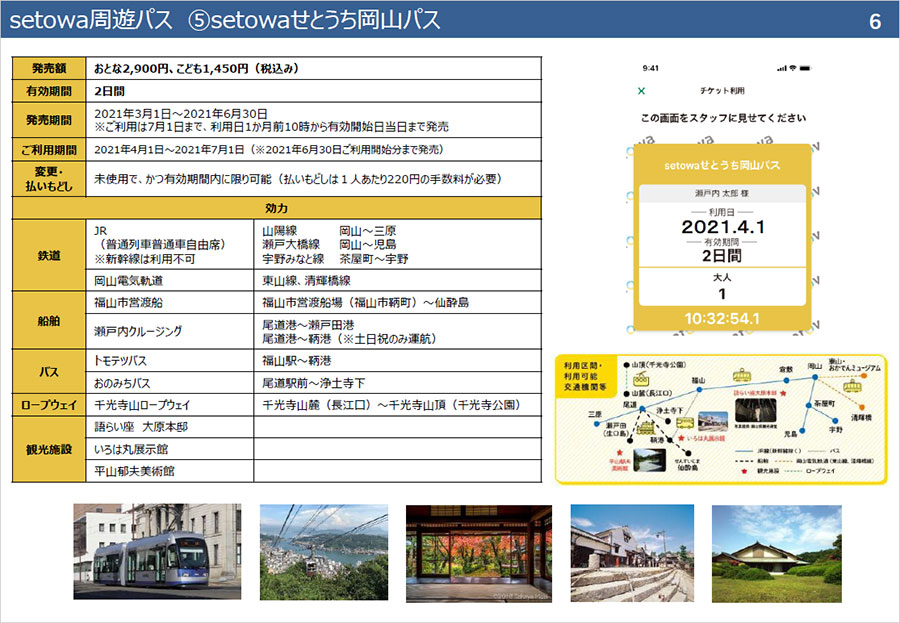Click the black 仙酔島 port dot on map
This screenshot has width=900, height=623.
(x=689, y=452)
